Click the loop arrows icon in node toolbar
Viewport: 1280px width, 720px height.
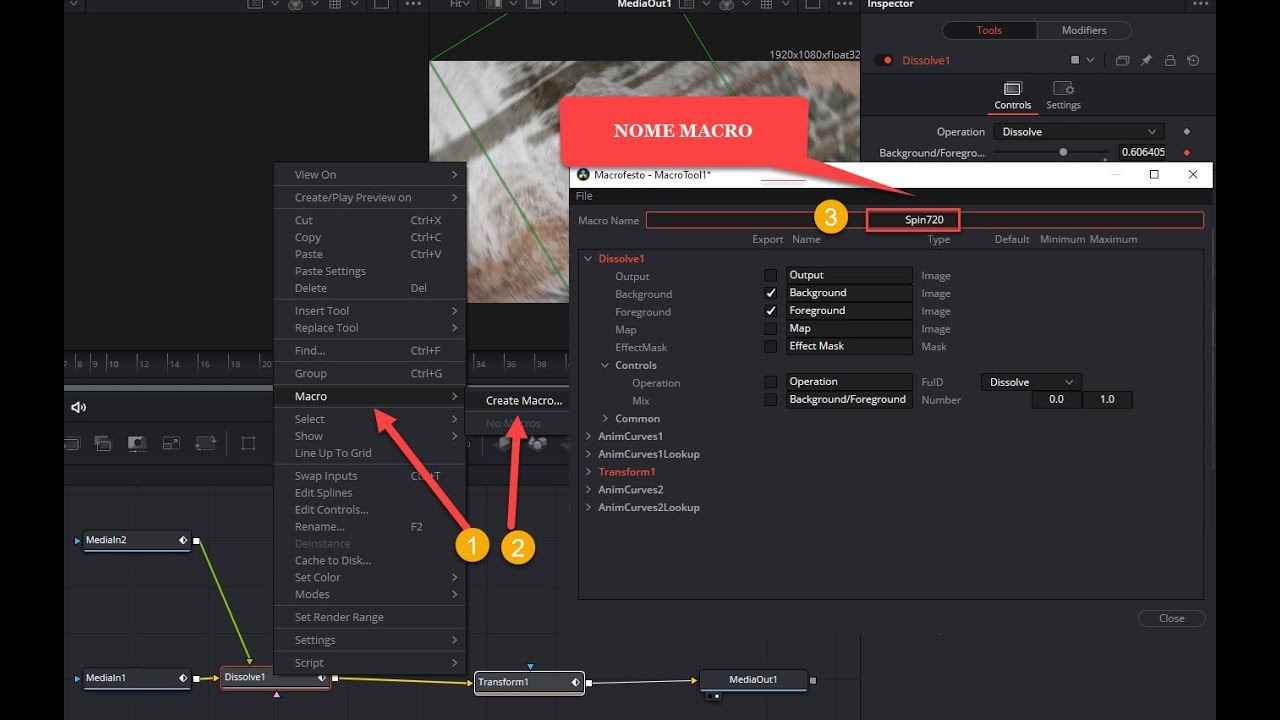(x=206, y=443)
